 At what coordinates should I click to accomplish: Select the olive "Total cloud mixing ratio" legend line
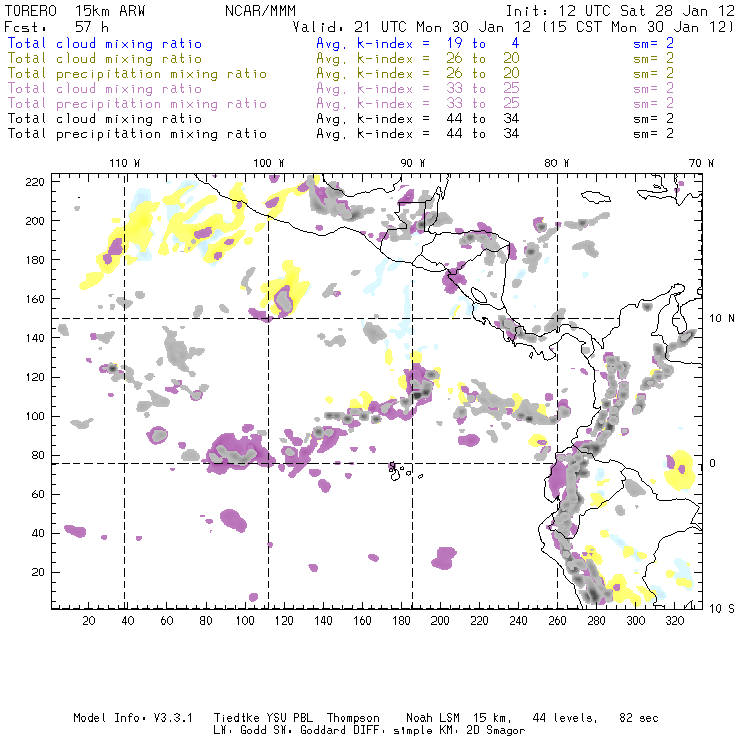point(105,59)
